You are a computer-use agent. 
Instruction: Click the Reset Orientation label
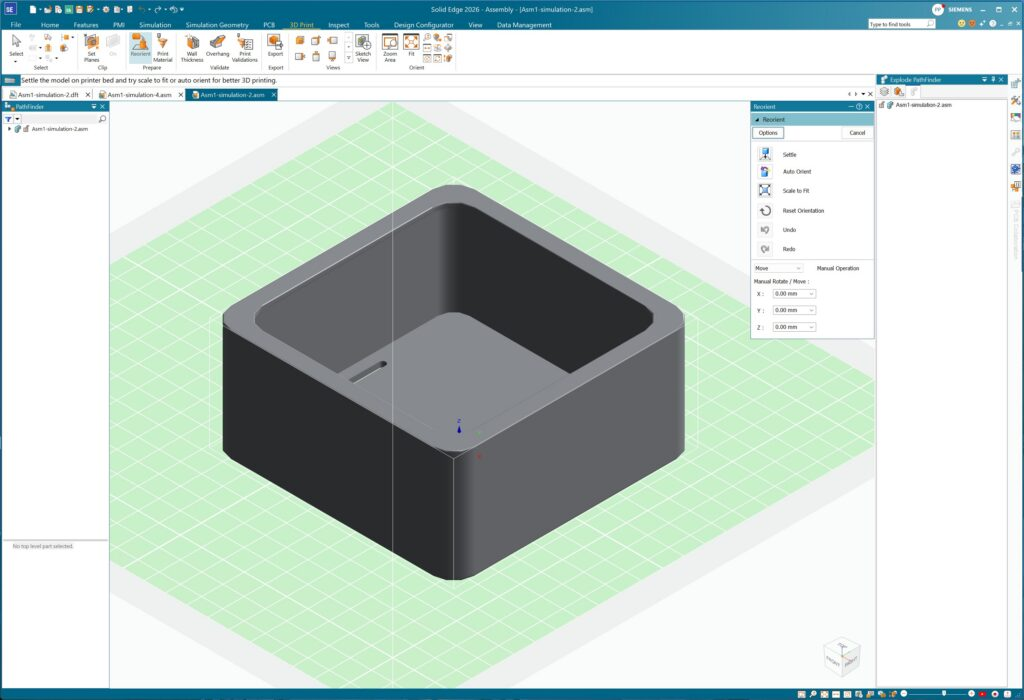click(x=803, y=211)
